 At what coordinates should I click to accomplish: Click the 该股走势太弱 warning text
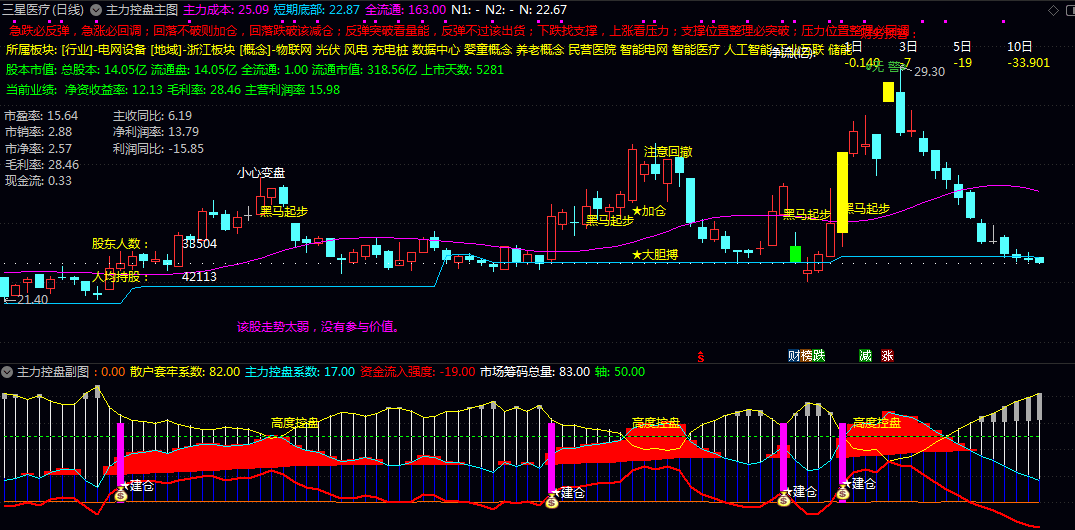click(x=318, y=326)
